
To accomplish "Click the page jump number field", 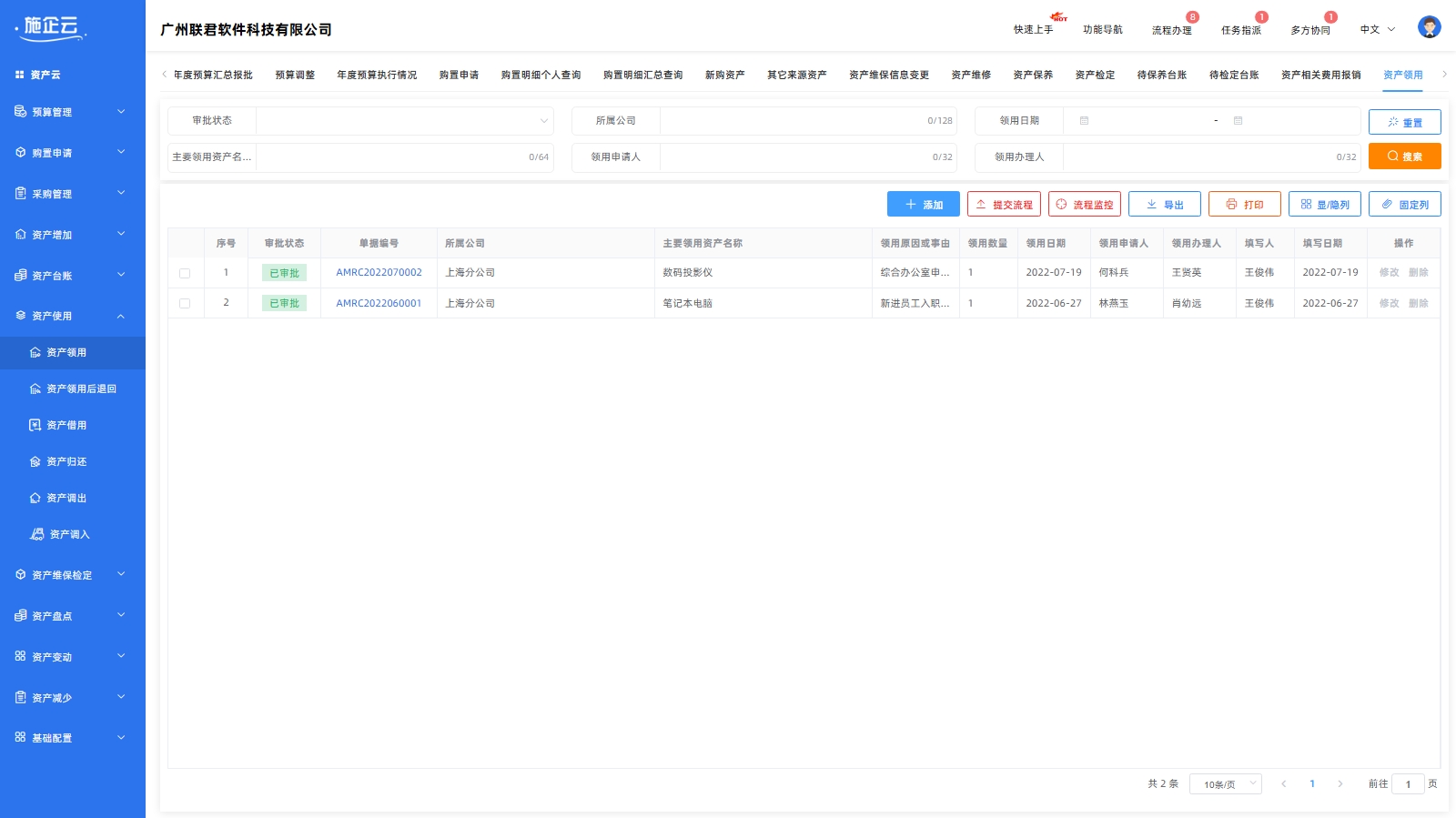I will click(1408, 783).
